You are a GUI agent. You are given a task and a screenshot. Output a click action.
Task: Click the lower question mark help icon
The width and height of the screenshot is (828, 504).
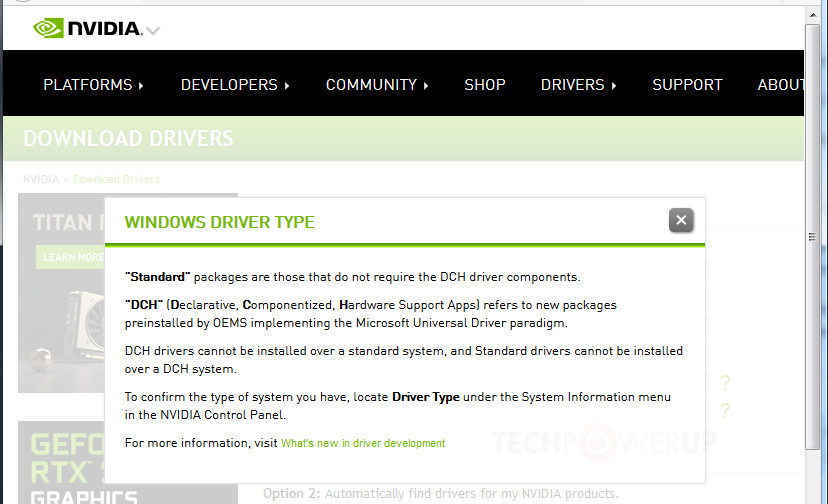(x=725, y=411)
